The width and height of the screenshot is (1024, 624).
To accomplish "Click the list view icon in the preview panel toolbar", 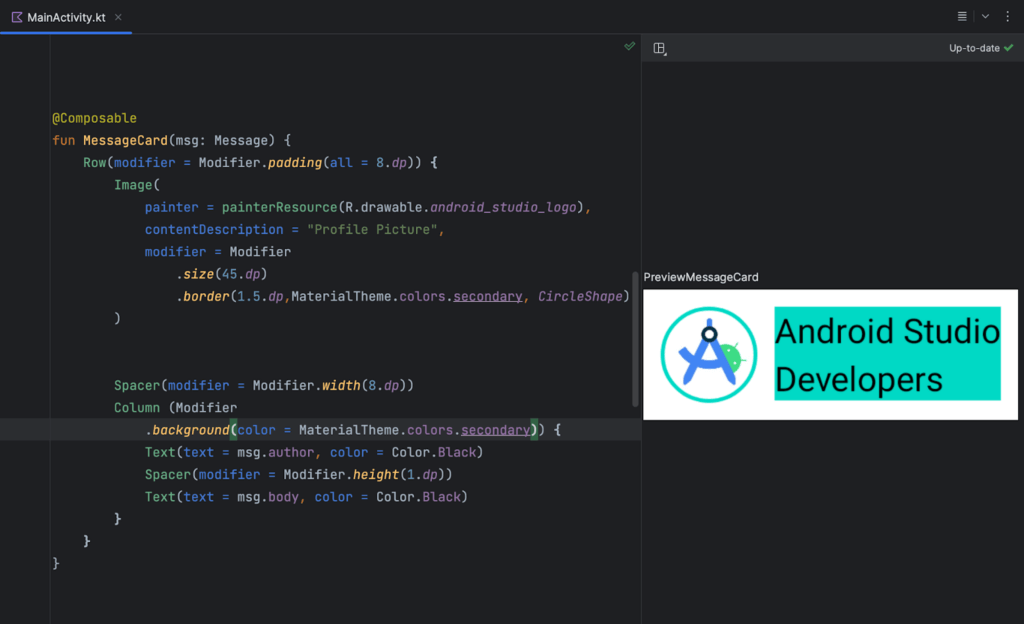I will [962, 16].
